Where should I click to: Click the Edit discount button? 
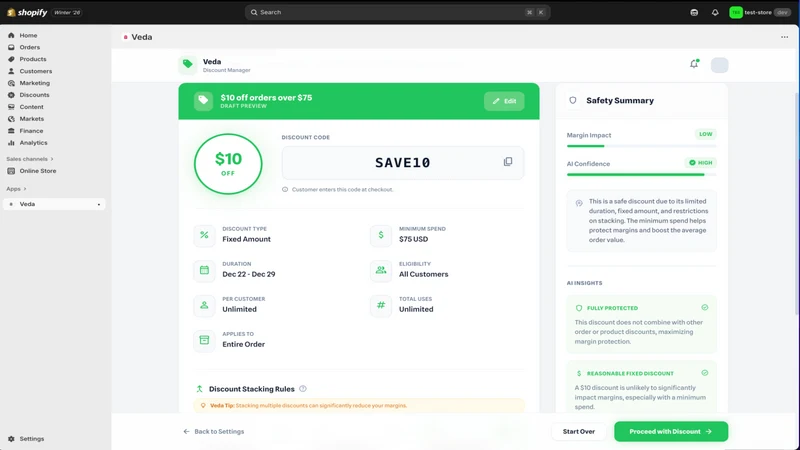tap(504, 101)
